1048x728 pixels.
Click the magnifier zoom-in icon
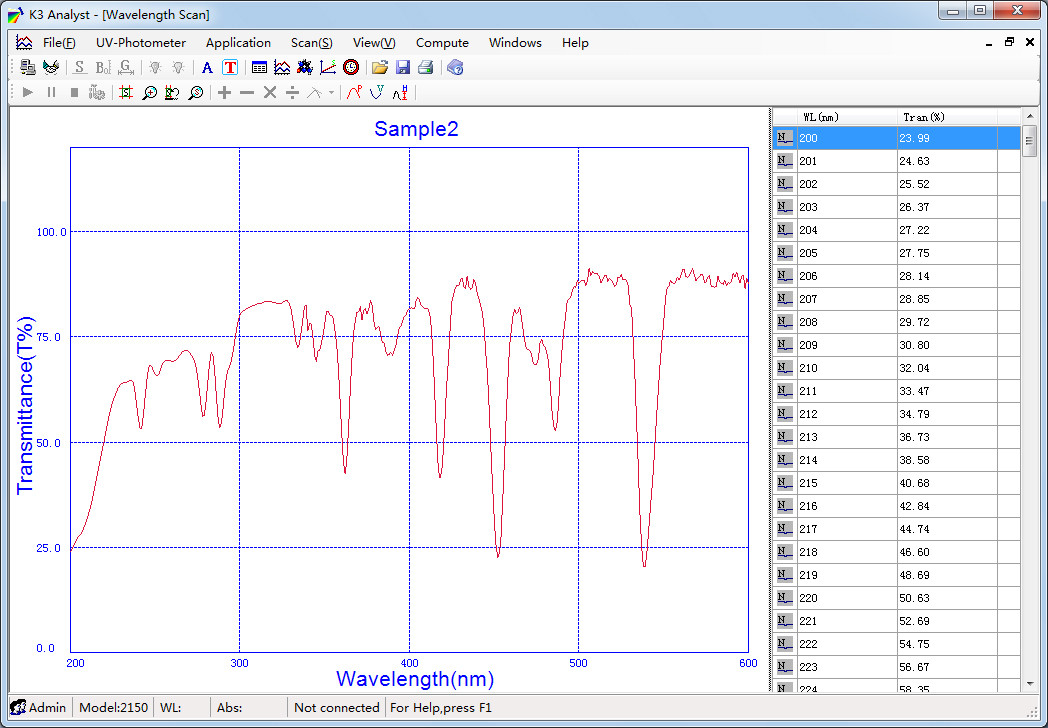coord(149,93)
